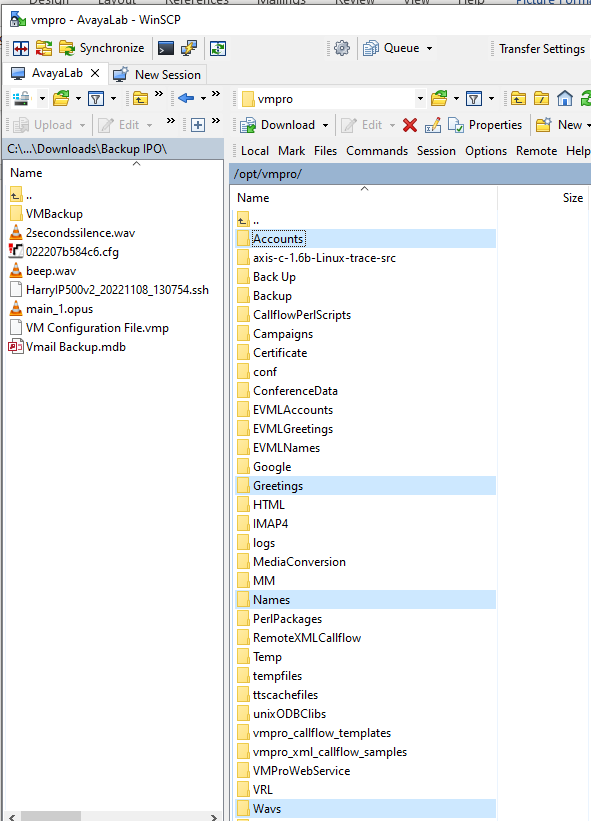
Task: Click the remote Root Directory icon
Action: 541,98
